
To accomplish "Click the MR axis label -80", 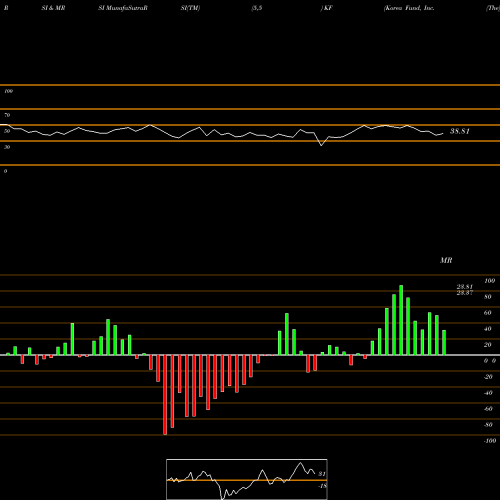I will [x=488, y=425].
